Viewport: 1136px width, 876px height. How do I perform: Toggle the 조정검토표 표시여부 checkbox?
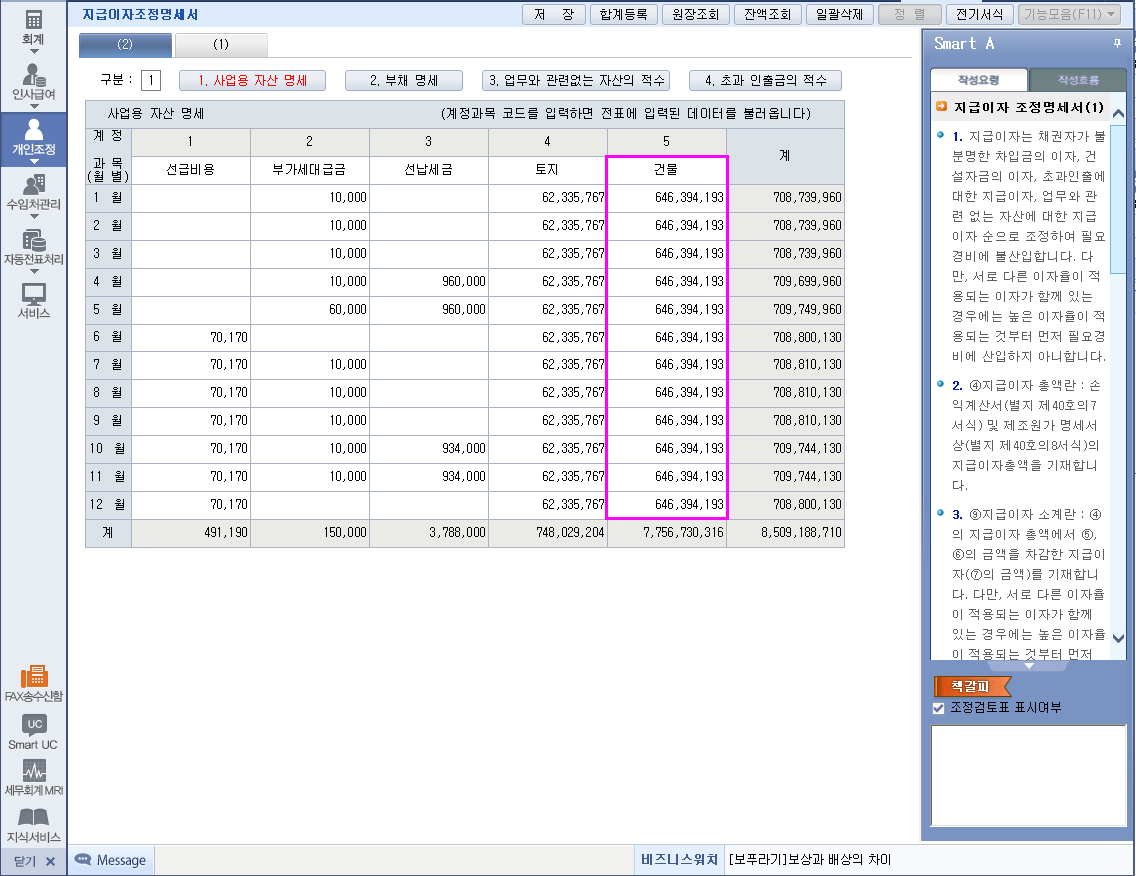939,708
